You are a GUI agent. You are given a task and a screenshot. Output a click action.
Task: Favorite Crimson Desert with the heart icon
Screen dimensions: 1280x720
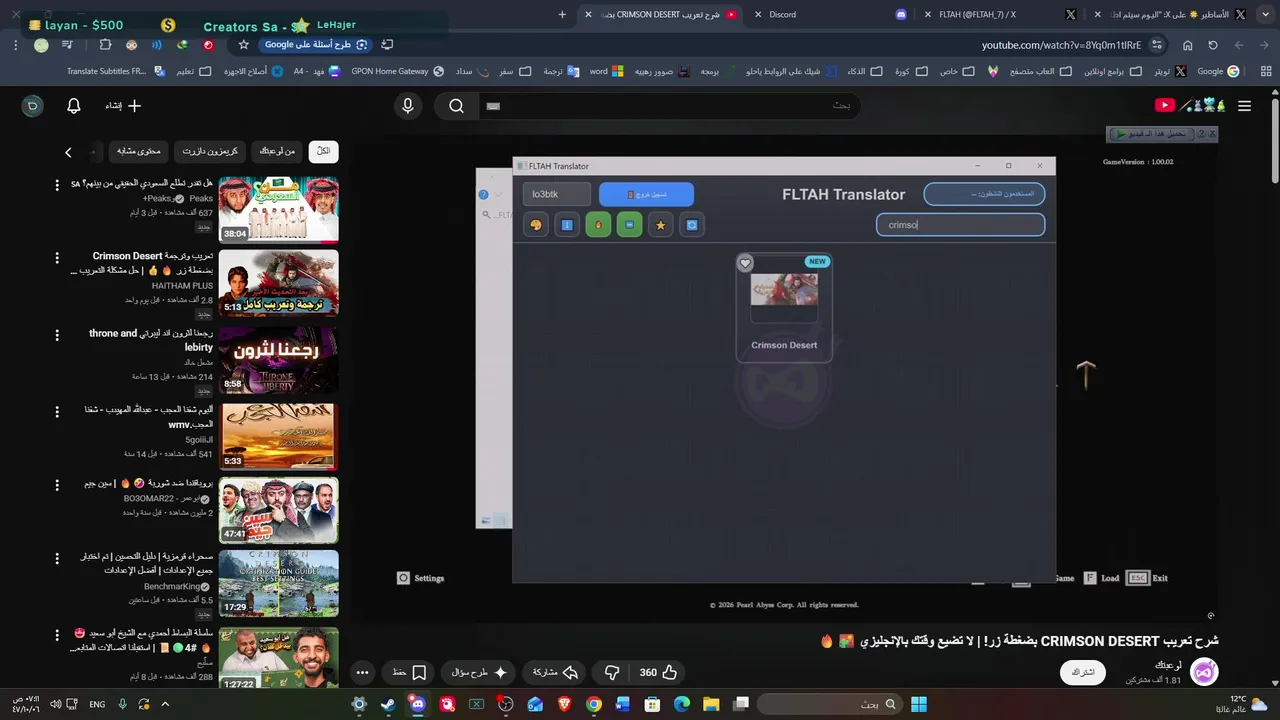click(x=745, y=263)
